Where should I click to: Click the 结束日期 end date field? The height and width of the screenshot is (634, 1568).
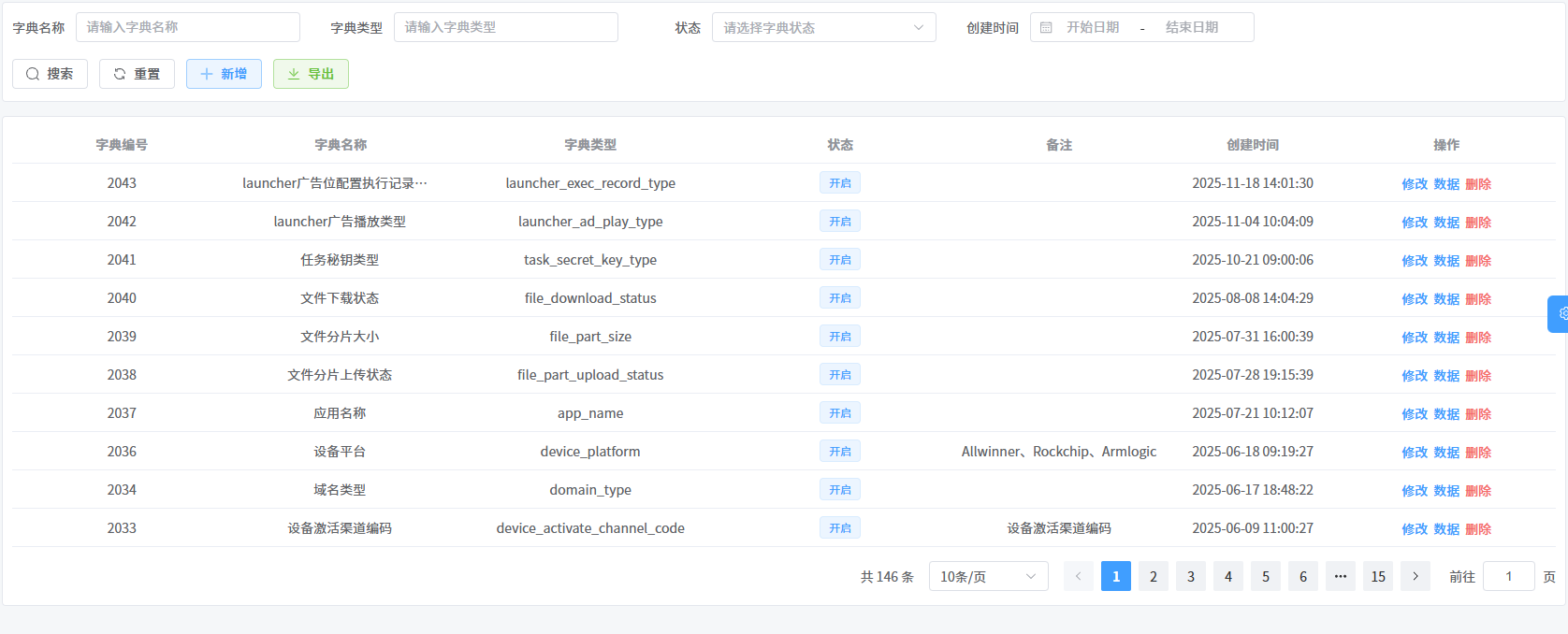click(x=1192, y=27)
